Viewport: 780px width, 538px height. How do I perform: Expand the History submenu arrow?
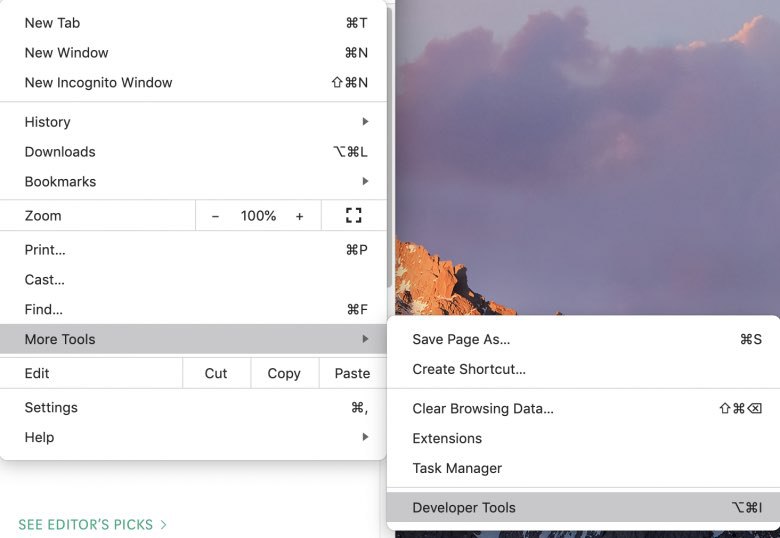pyautogui.click(x=366, y=121)
